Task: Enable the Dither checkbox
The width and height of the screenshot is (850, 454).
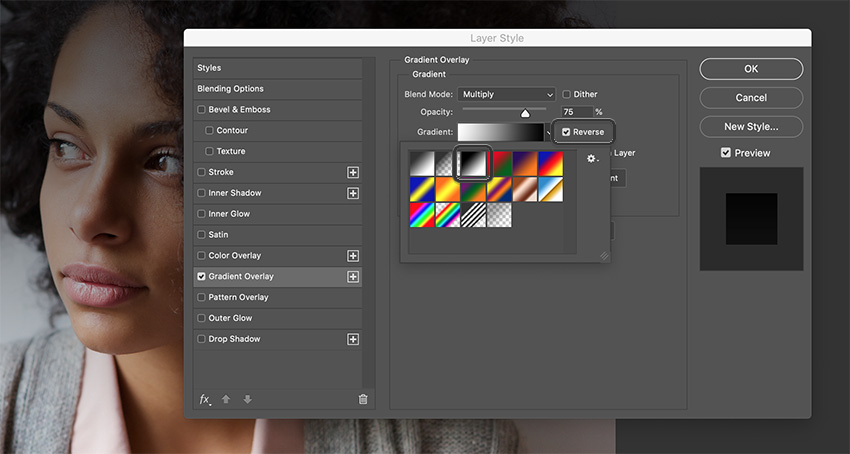Action: 566,94
